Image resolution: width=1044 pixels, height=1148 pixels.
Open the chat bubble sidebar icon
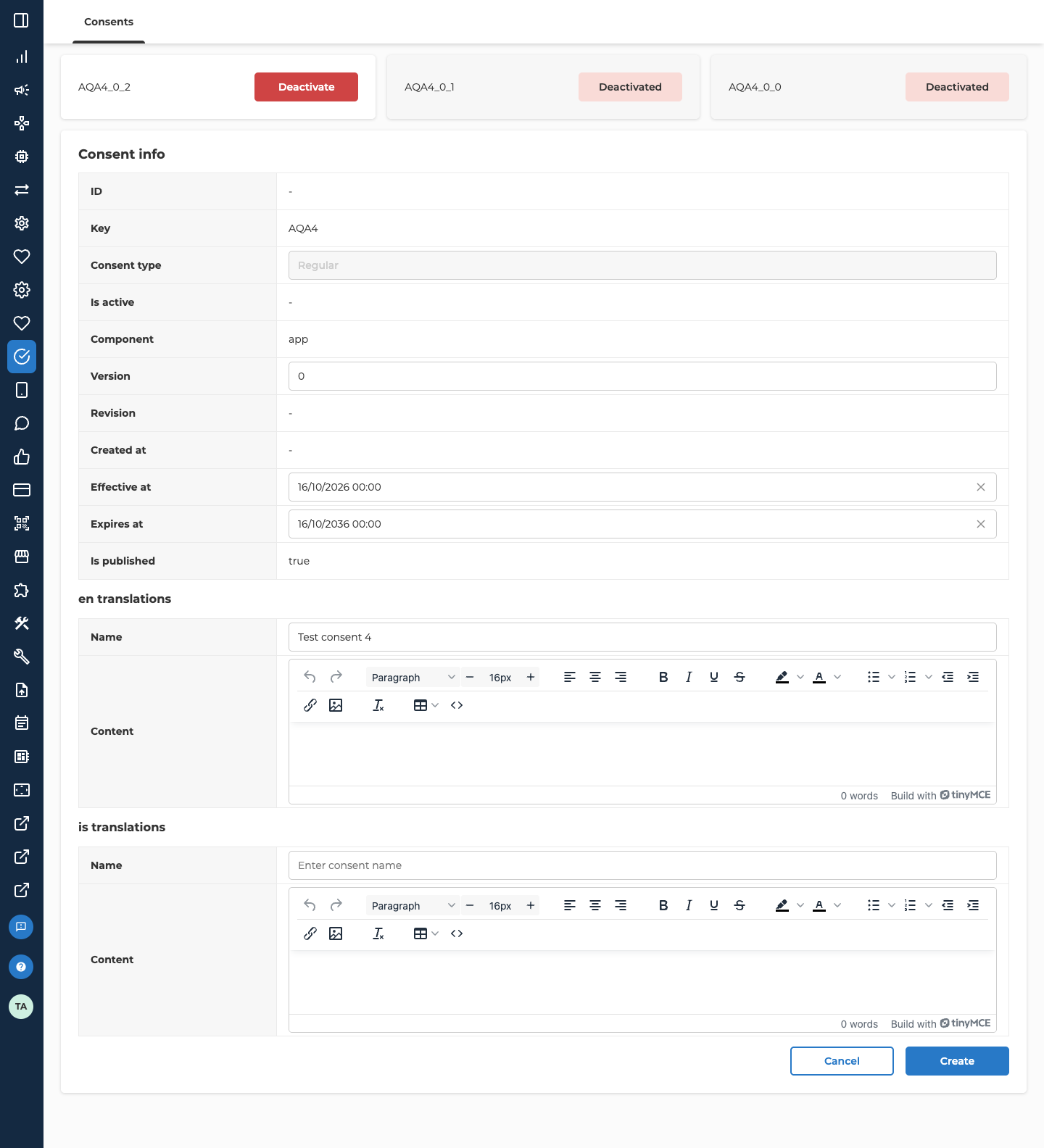click(x=22, y=423)
